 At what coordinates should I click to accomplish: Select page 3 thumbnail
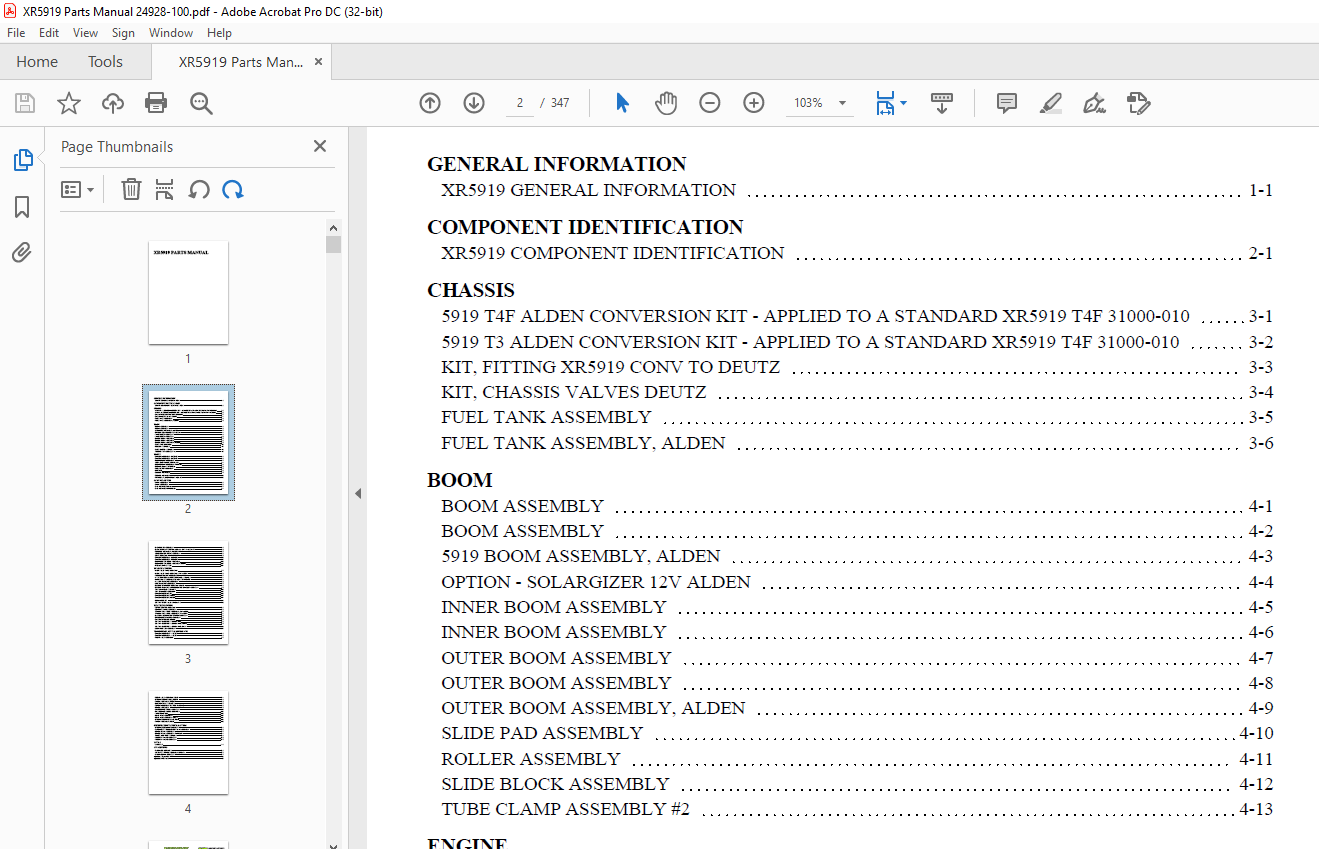188,593
